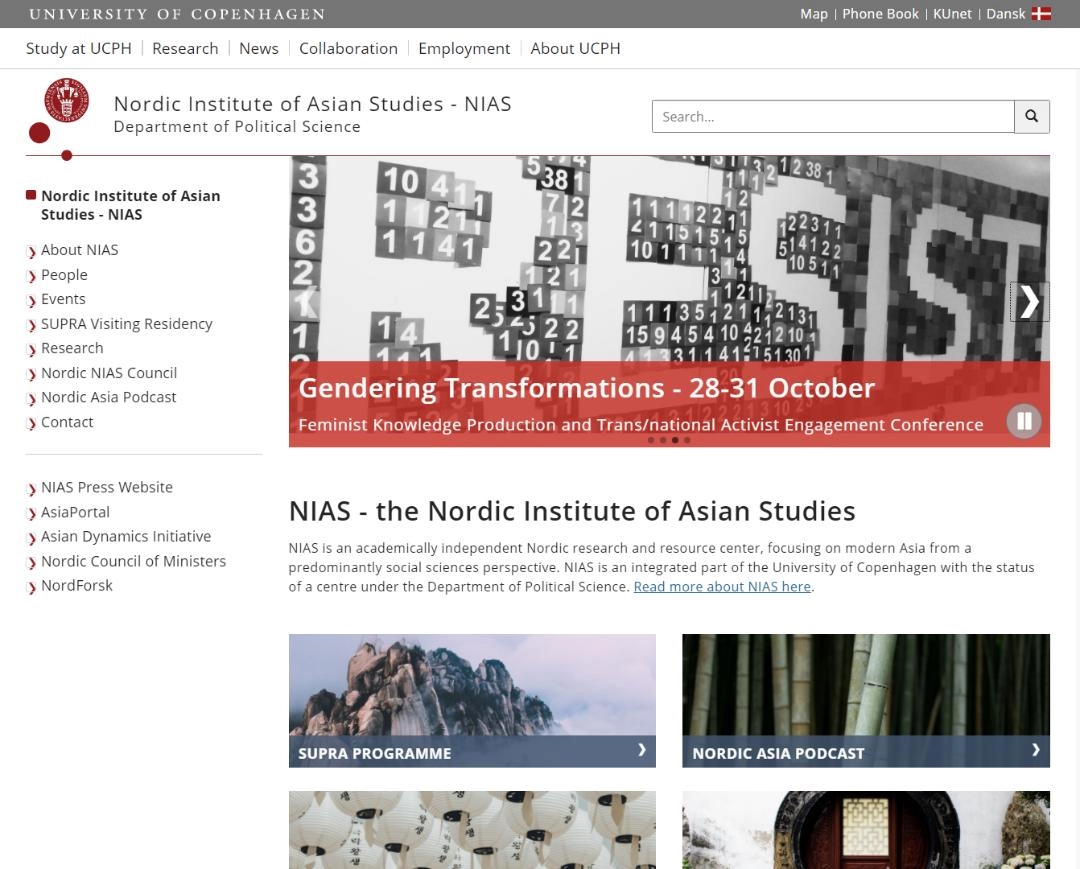Open Nordic Council of Ministers link
The image size is (1080, 869).
133,561
